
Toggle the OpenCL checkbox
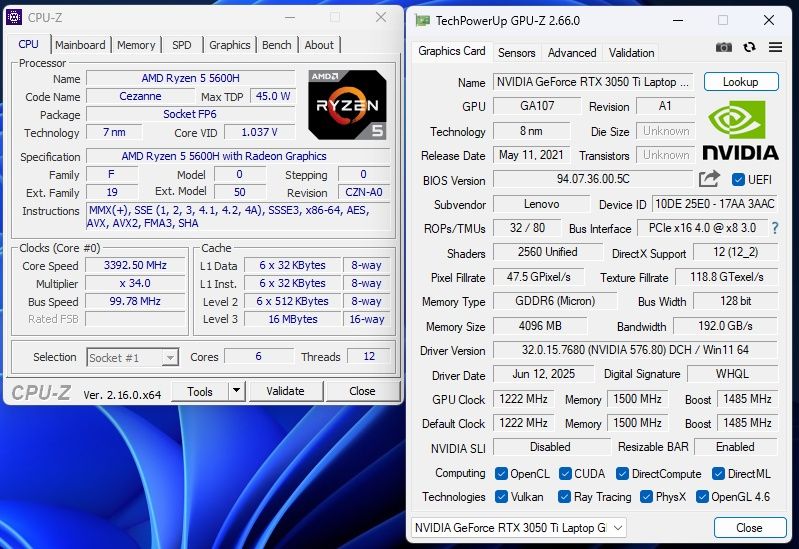pos(501,474)
